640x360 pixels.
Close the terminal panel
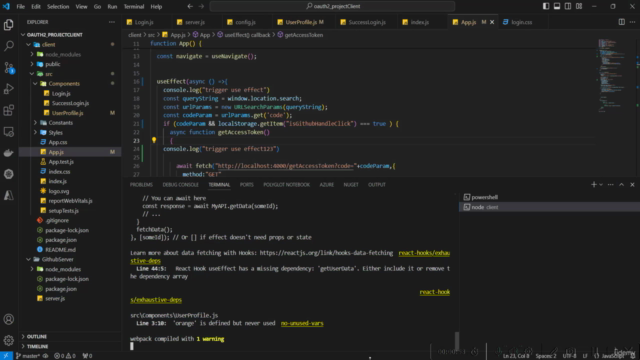click(x=632, y=184)
